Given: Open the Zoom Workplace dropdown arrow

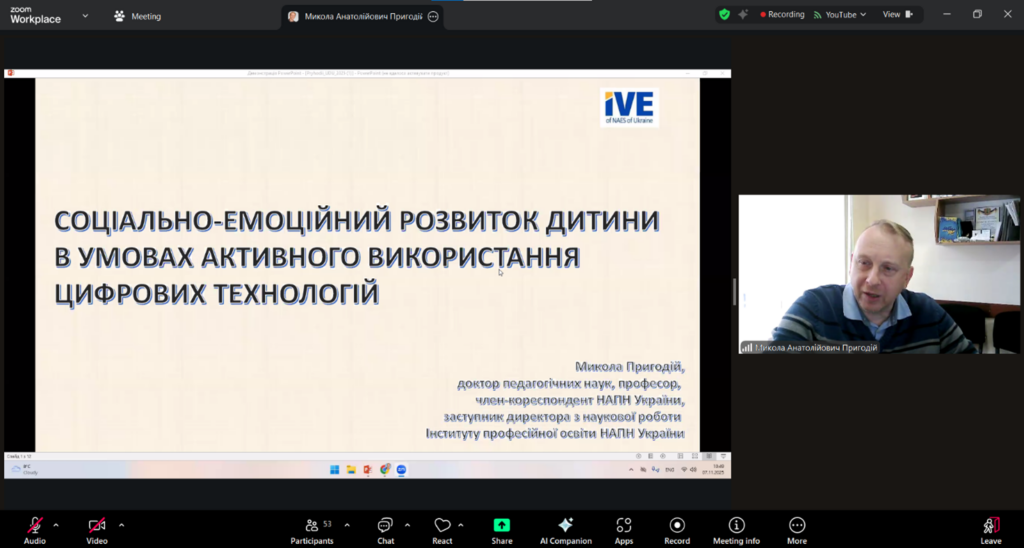Looking at the screenshot, I should click(x=85, y=16).
